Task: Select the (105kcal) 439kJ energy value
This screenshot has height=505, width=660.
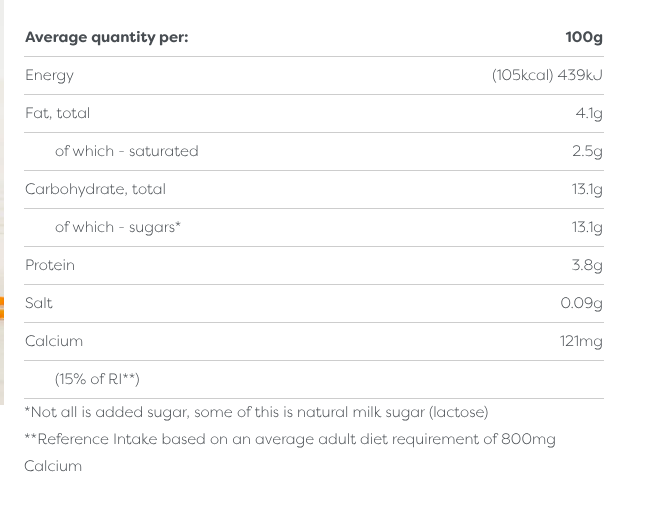Action: [547, 75]
